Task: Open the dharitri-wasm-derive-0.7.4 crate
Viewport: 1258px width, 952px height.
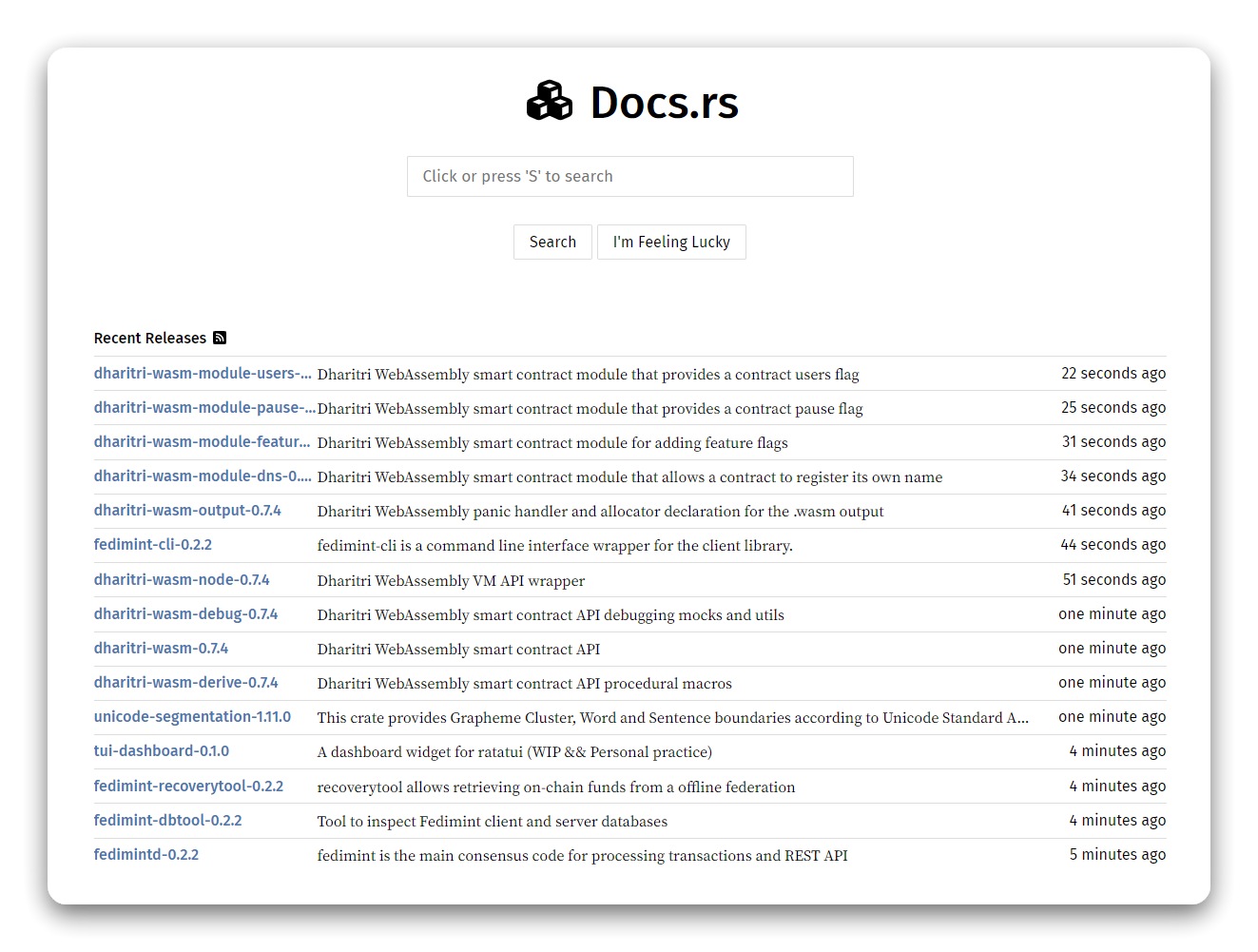Action: pyautogui.click(x=185, y=682)
